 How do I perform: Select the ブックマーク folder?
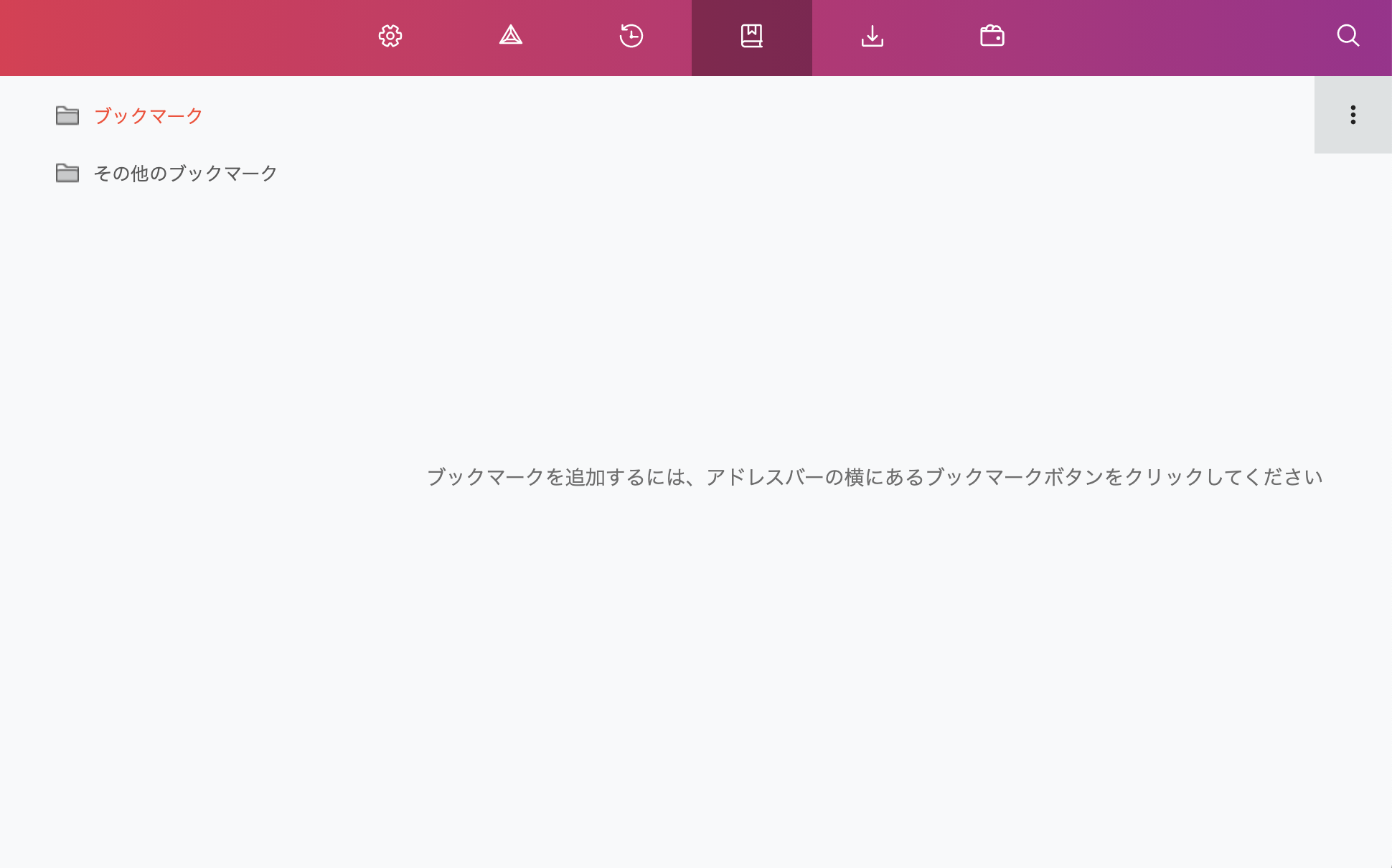(149, 115)
